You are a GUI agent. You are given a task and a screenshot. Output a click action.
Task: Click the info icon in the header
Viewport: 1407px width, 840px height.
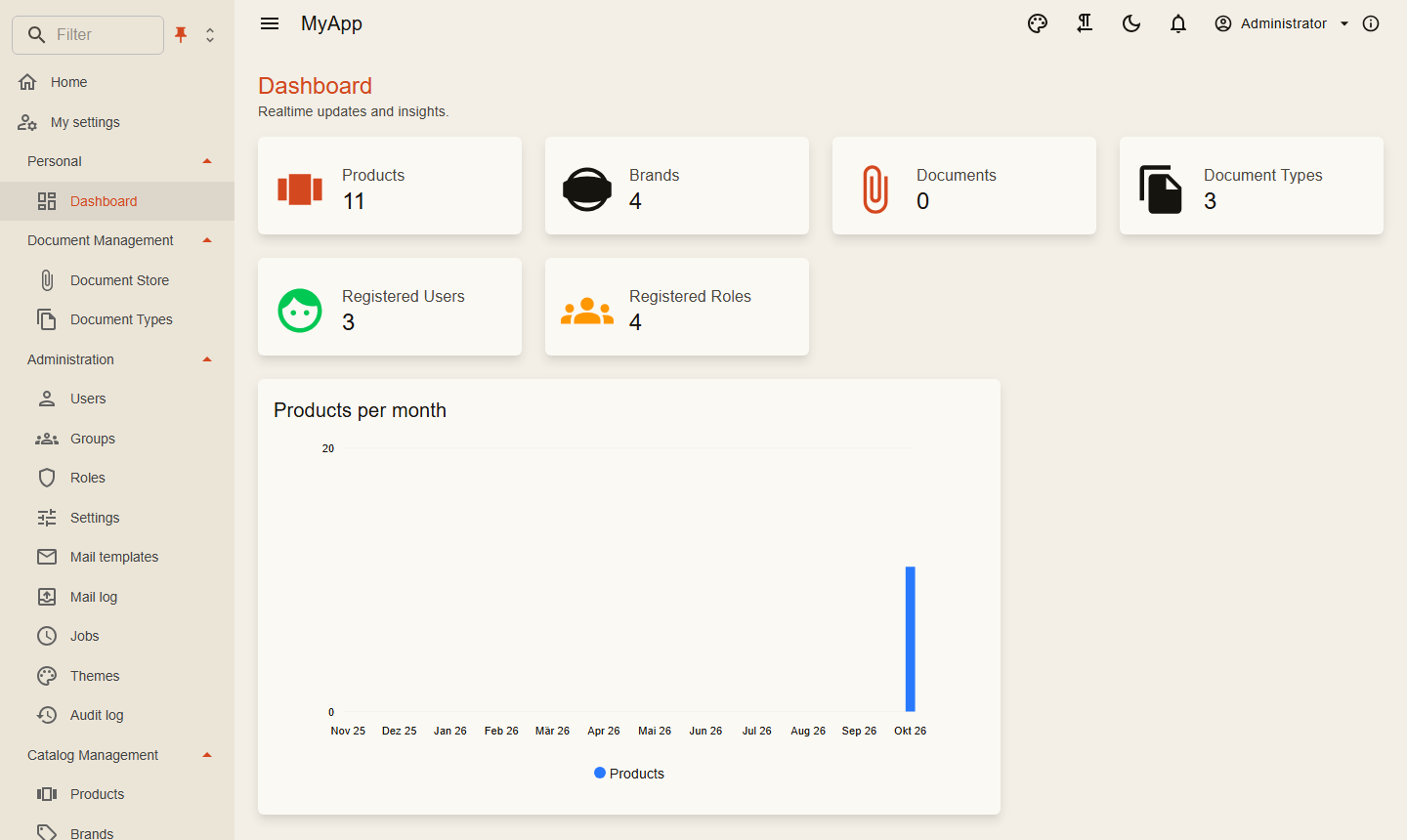coord(1371,23)
